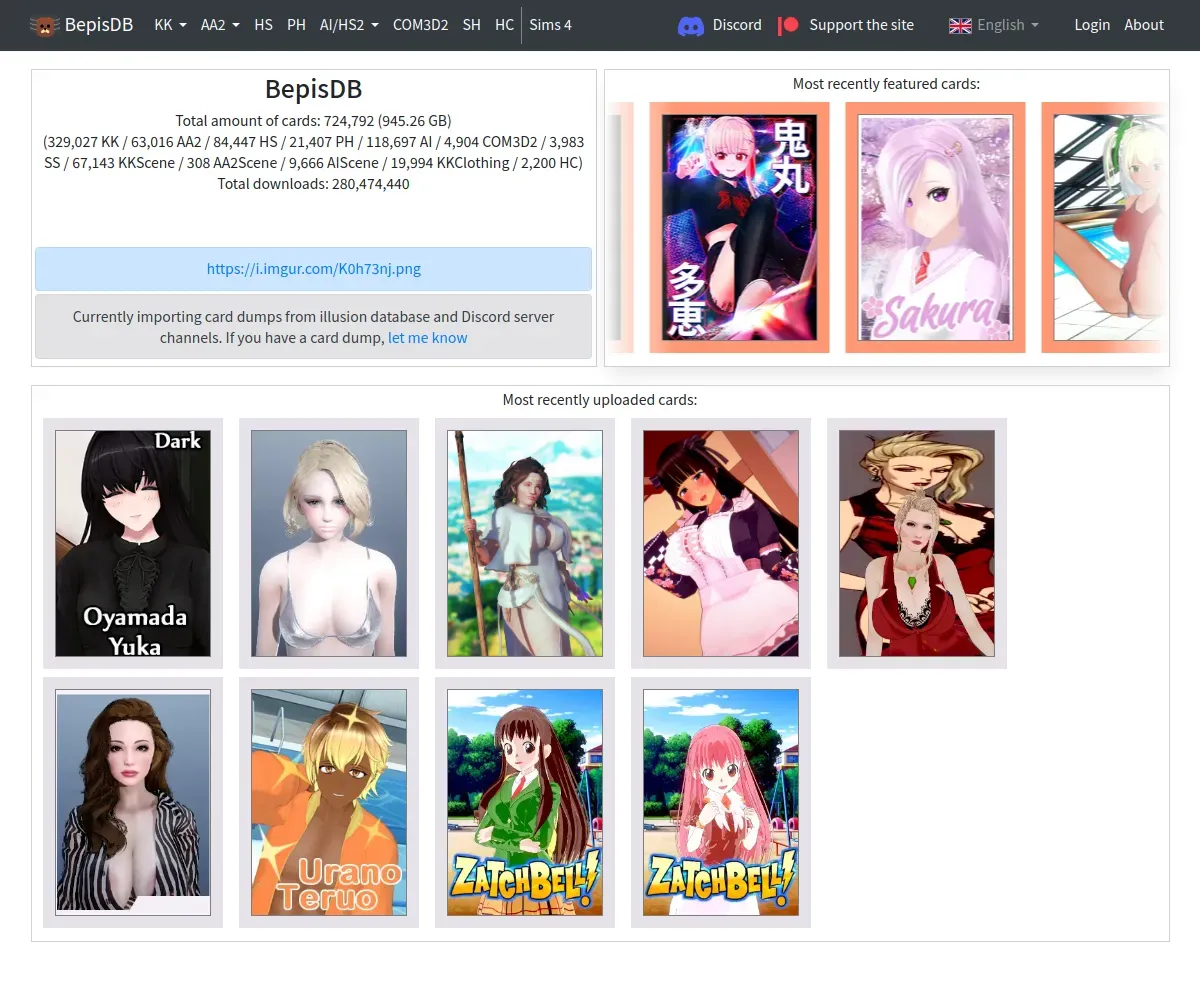
Task: Expand the AA2 dropdown menu
Action: tap(220, 25)
